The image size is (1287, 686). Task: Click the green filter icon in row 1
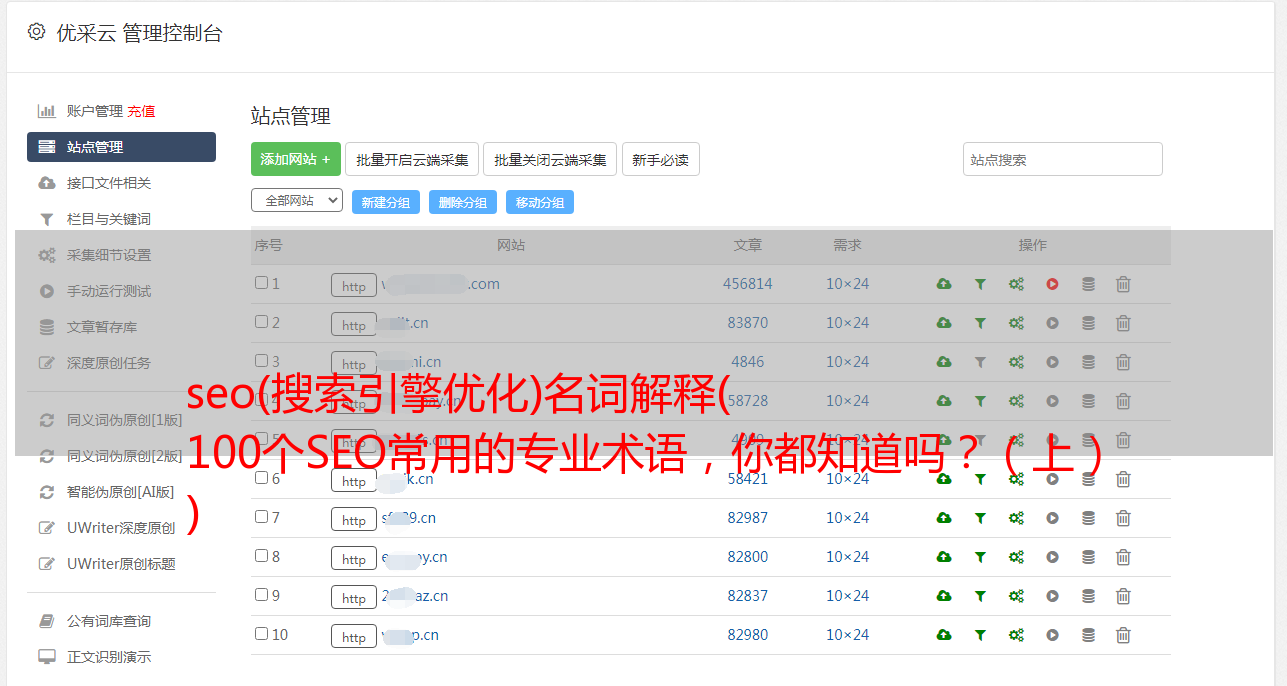pos(980,284)
